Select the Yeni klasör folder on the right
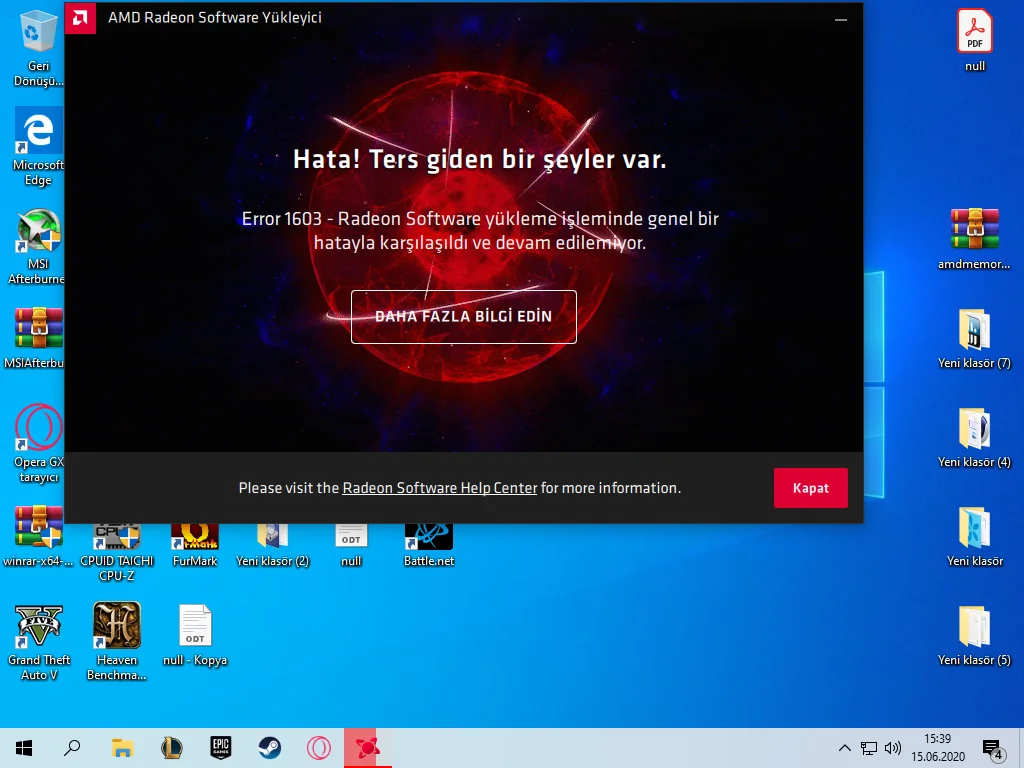The width and height of the screenshot is (1024, 768). [974, 537]
